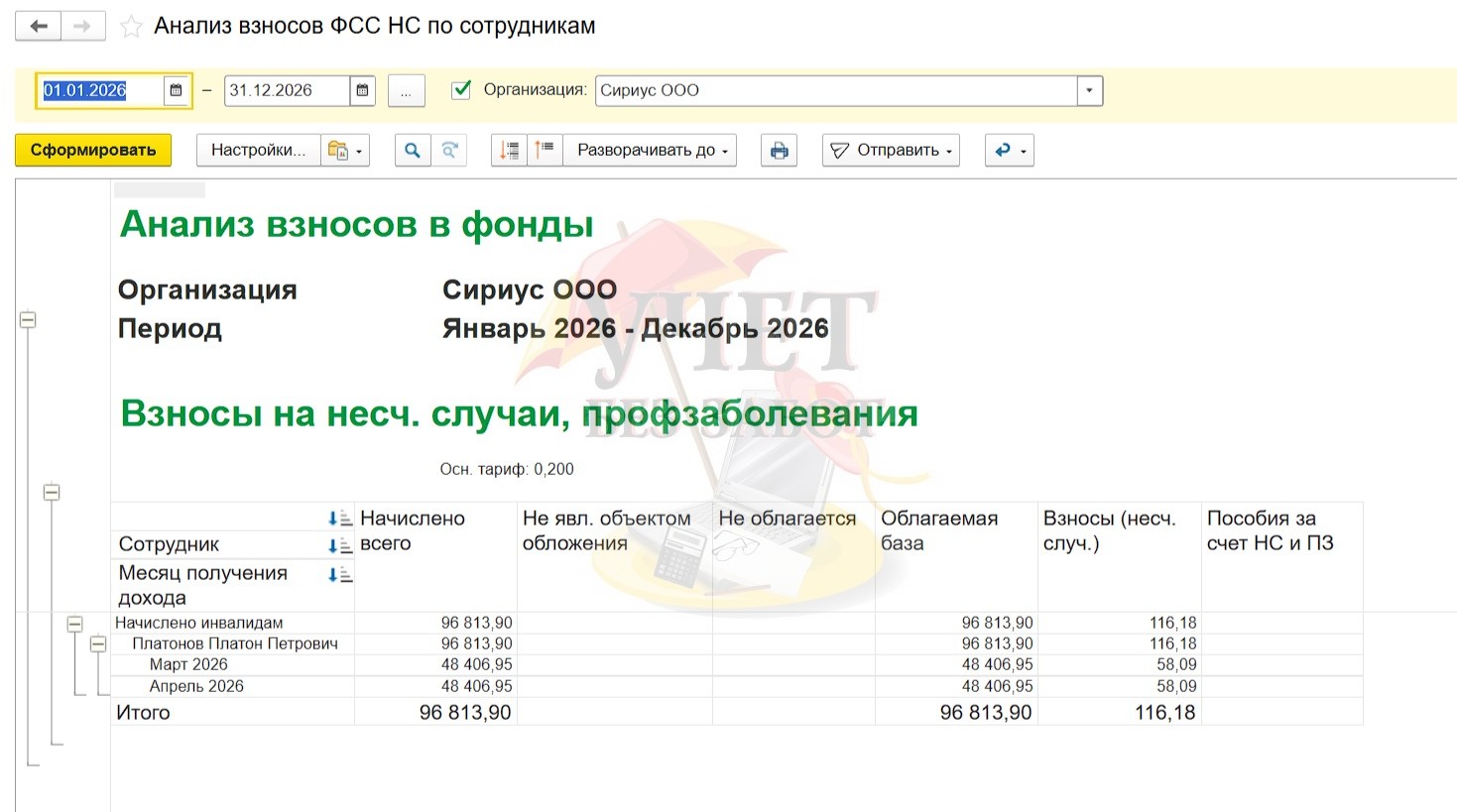Collapse the Начислено инвалидам group
1457x812 pixels.
(x=74, y=624)
